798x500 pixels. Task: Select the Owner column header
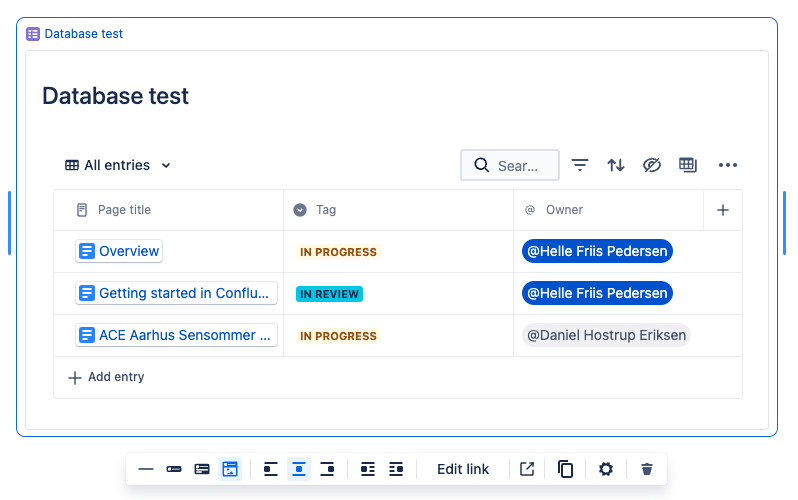click(609, 210)
